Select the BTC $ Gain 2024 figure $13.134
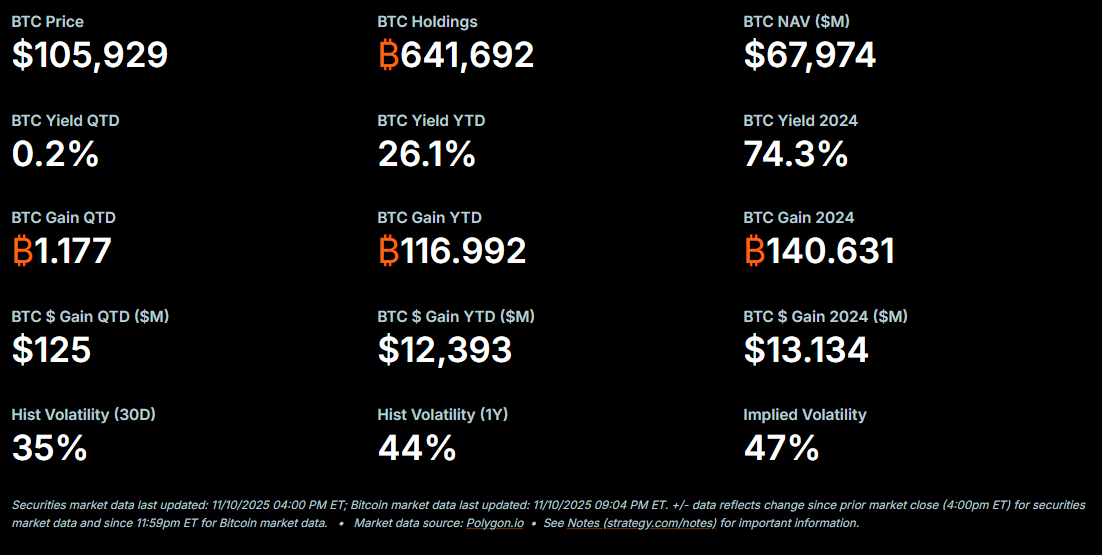Image resolution: width=1102 pixels, height=555 pixels. [806, 349]
